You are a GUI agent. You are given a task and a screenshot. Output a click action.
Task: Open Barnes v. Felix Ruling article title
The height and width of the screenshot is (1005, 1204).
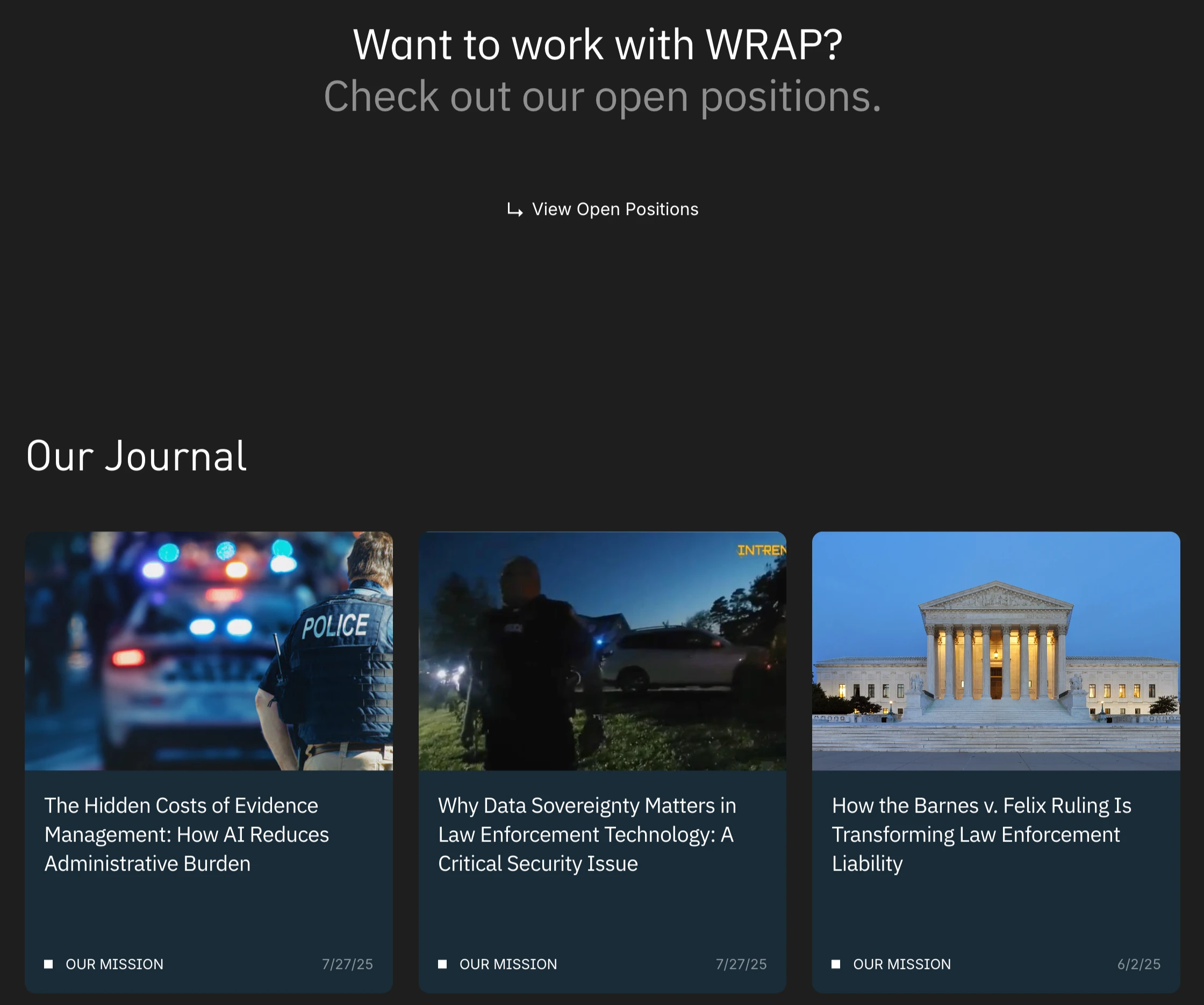pos(981,834)
